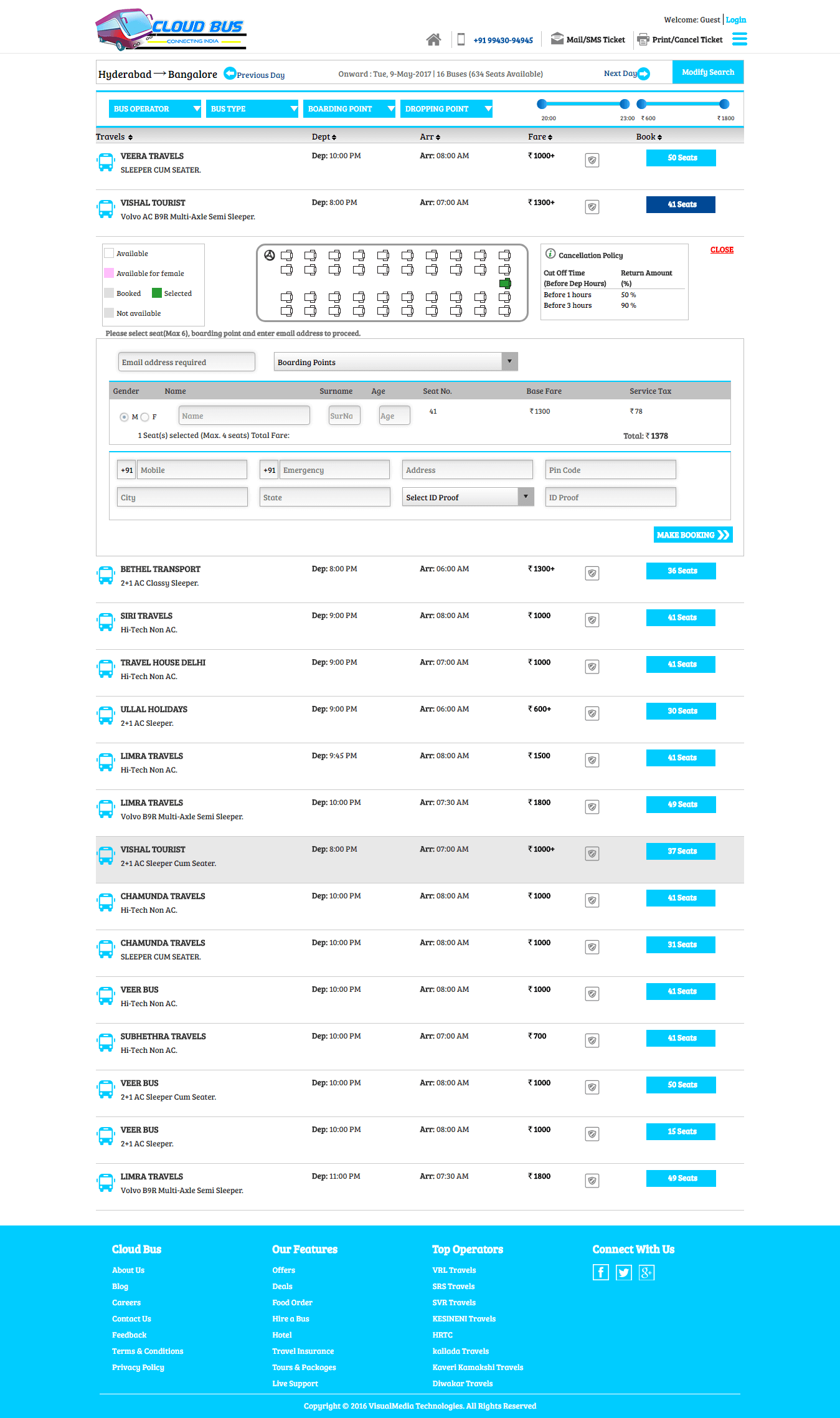
Task: Open VRL Travels in Top Operators
Action: click(454, 1270)
